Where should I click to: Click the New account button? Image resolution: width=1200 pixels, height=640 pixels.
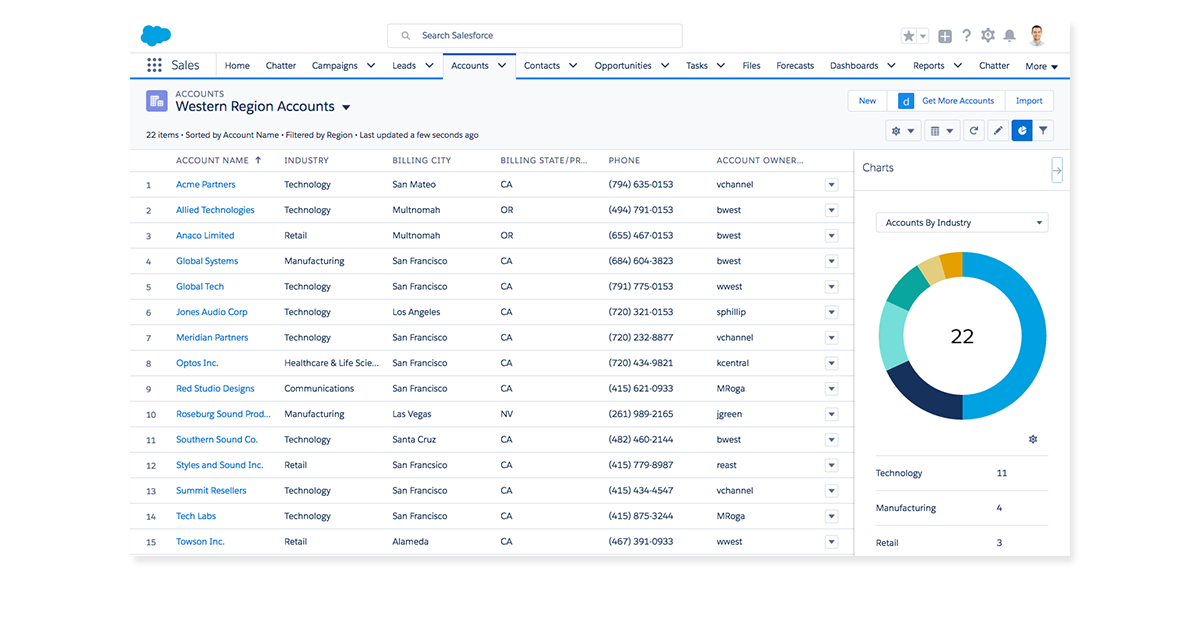tap(867, 101)
